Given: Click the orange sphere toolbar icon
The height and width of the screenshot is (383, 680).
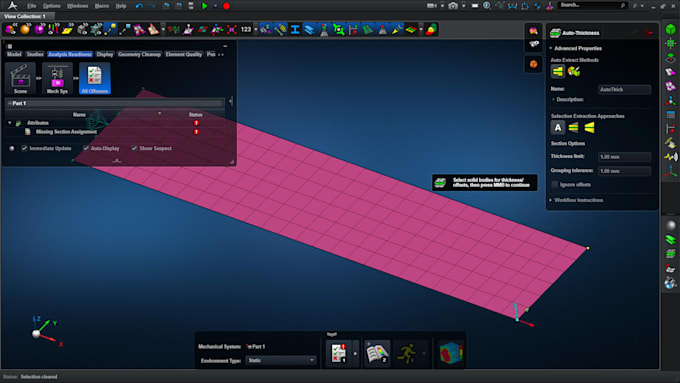Looking at the screenshot, I should coord(25,29).
